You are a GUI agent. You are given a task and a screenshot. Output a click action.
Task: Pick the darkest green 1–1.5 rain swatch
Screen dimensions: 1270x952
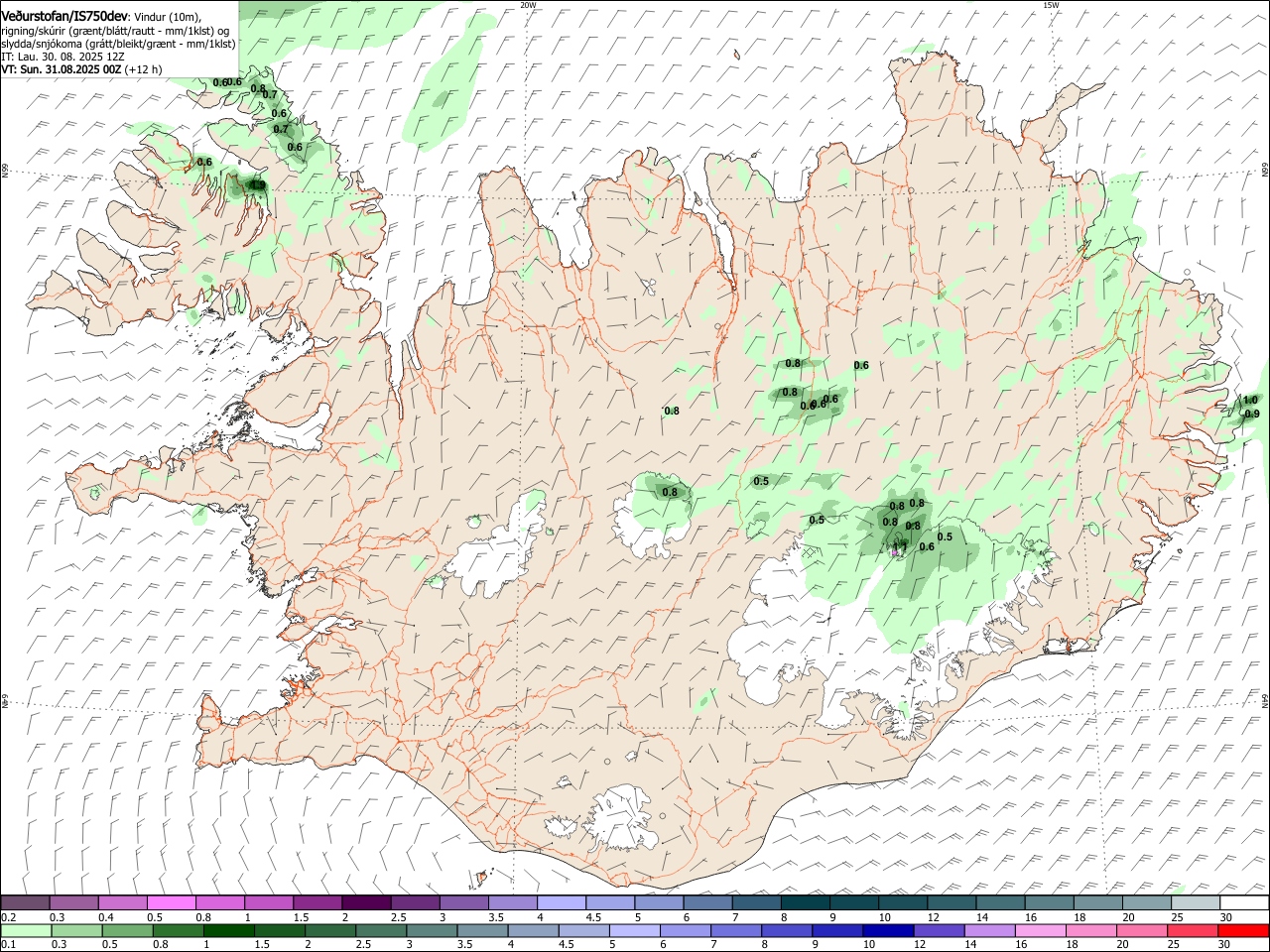click(x=228, y=930)
